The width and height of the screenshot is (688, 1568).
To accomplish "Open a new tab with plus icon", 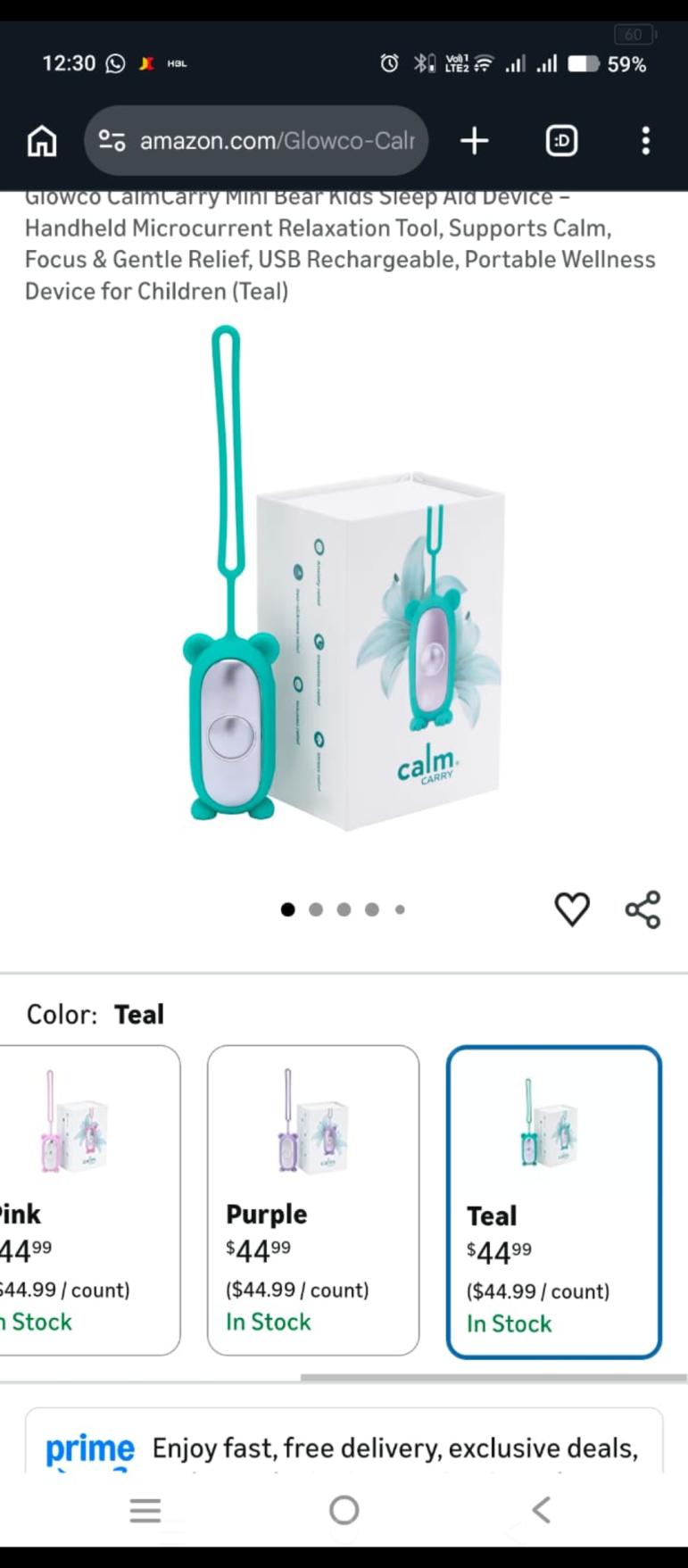I will (475, 141).
